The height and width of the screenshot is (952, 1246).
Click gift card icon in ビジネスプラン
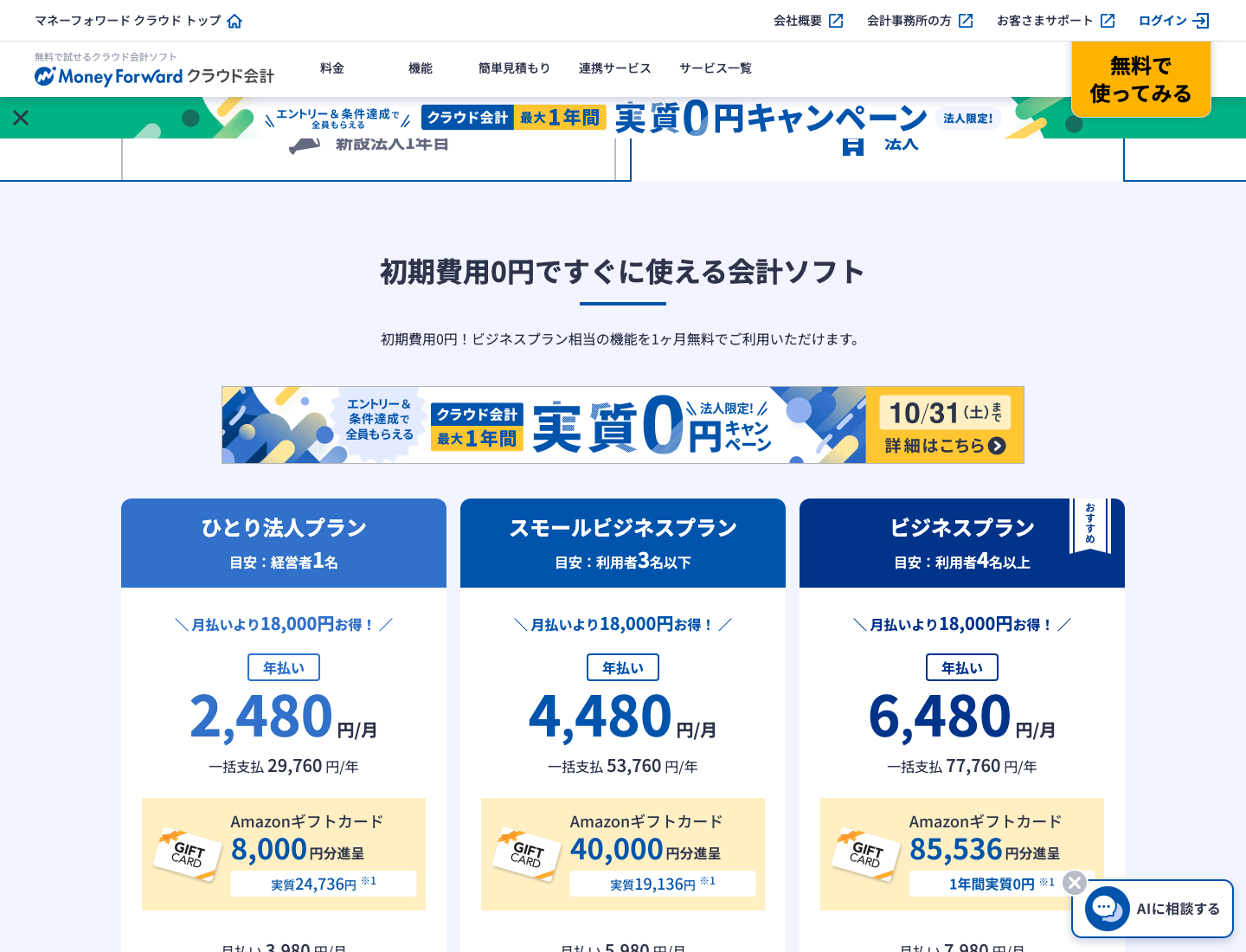pyautogui.click(x=866, y=854)
